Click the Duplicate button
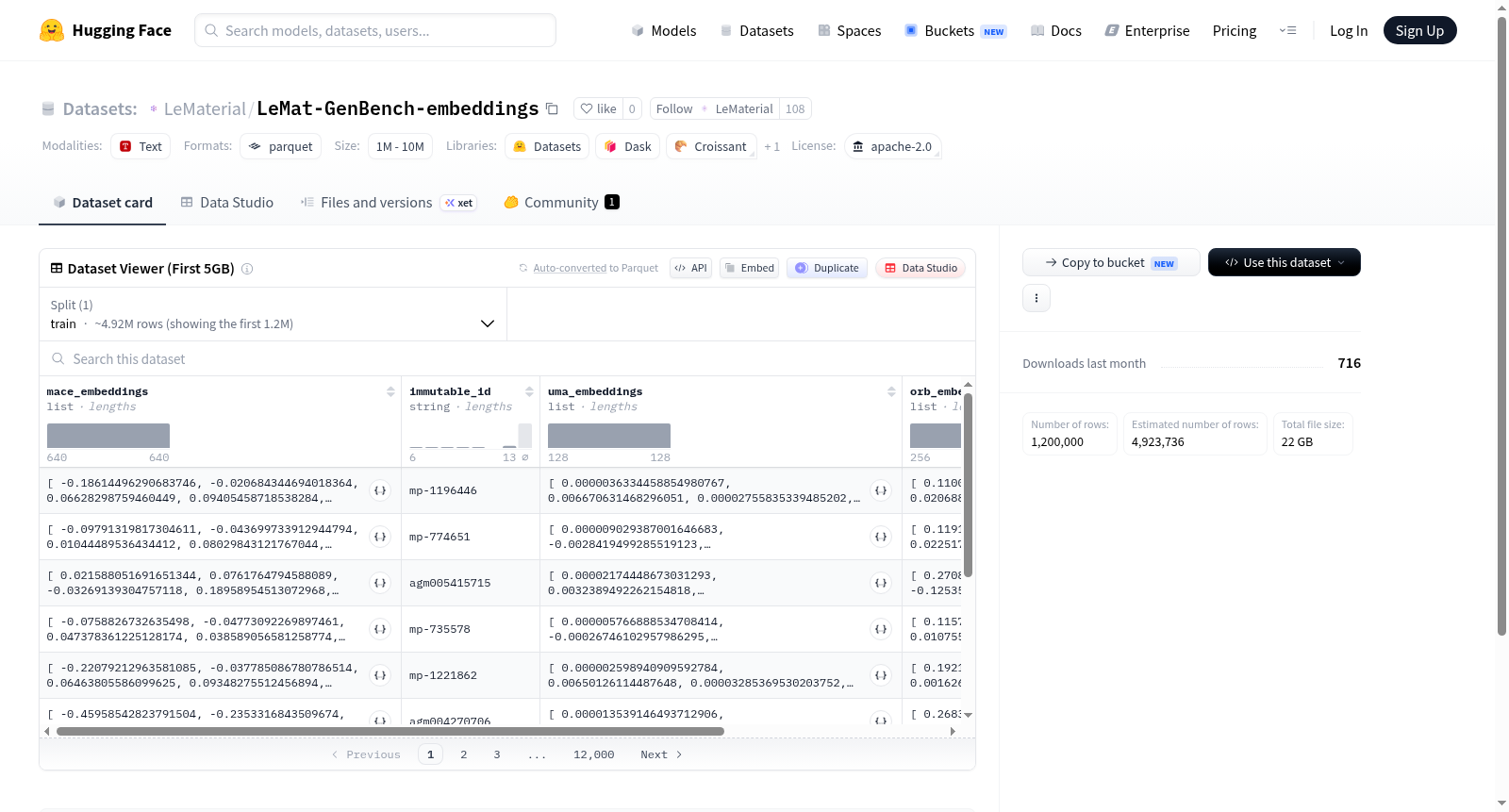Viewport: 1509px width, 812px height. [x=827, y=268]
